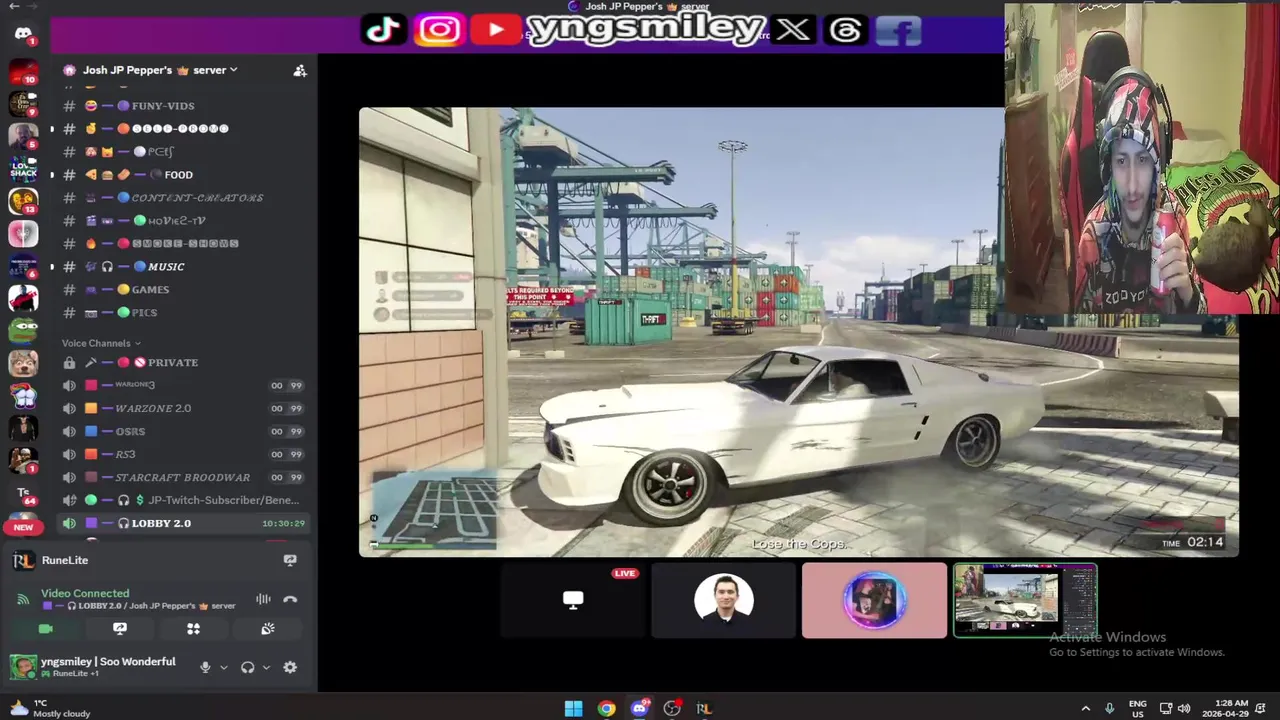Select the pink participant tile

tap(874, 600)
